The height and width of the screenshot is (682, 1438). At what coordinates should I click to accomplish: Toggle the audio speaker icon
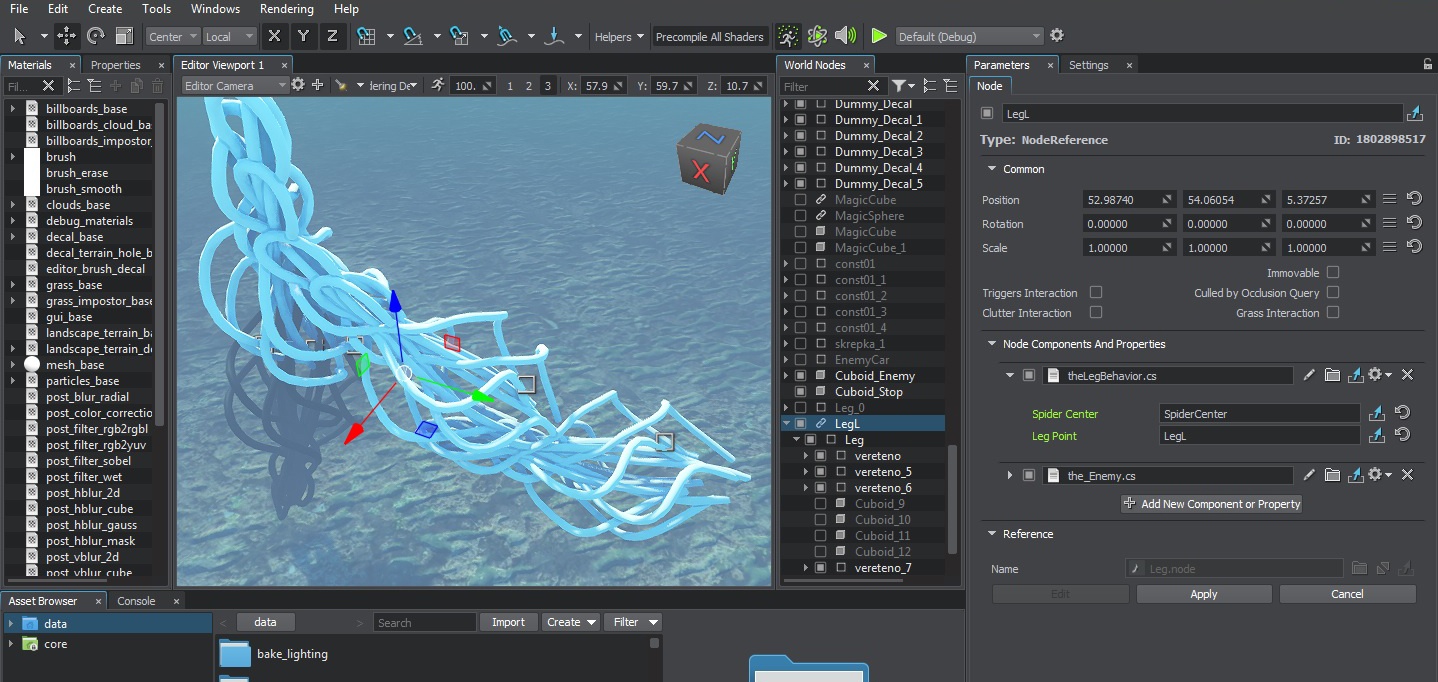click(846, 36)
